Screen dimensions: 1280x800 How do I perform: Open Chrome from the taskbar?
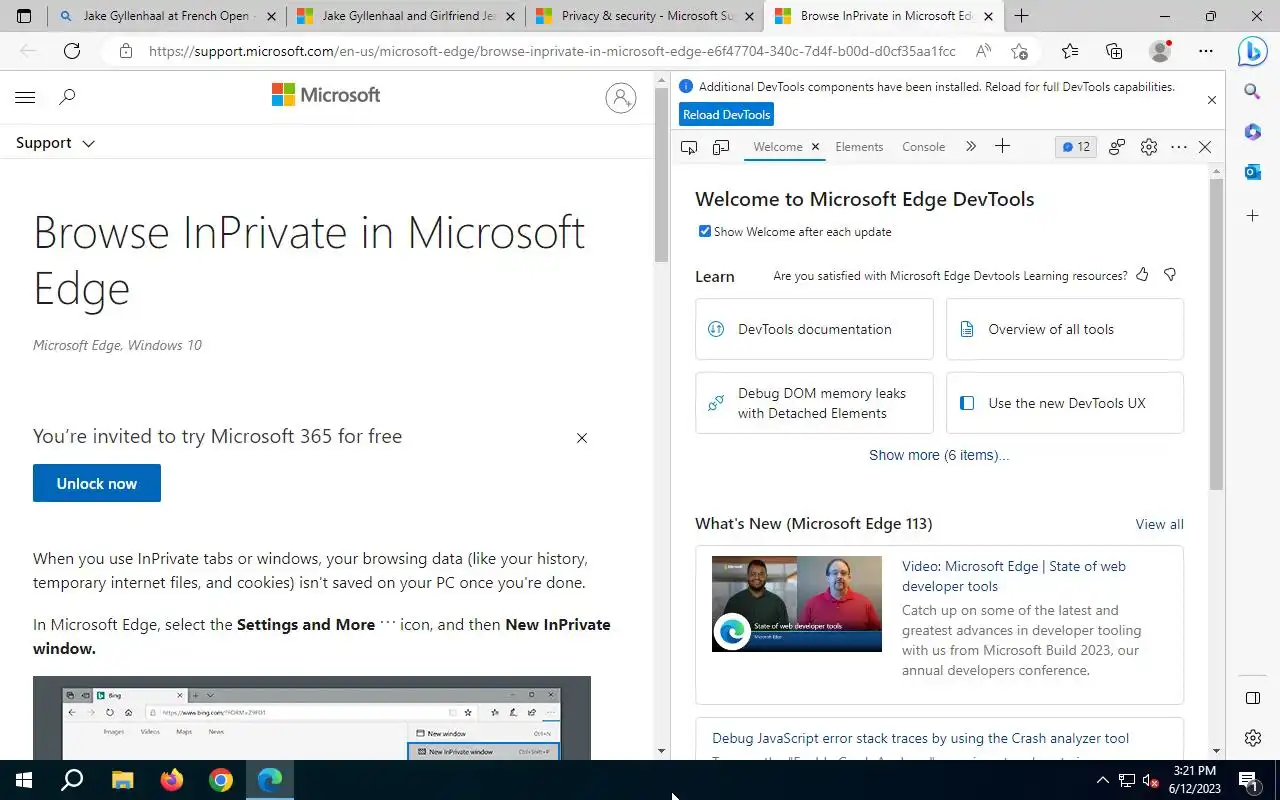point(221,780)
